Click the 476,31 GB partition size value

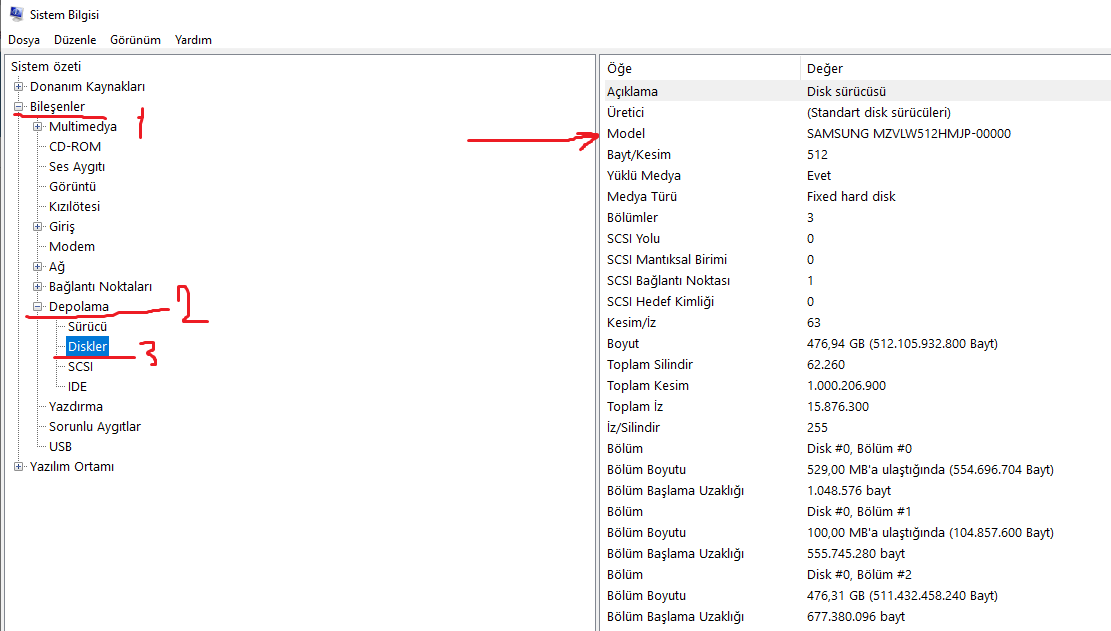pos(902,596)
